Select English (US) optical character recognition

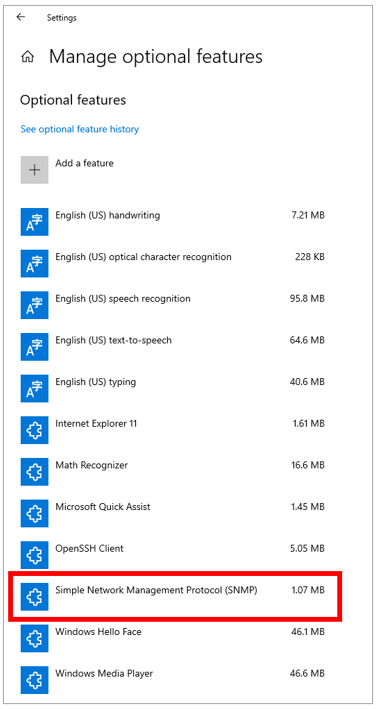[x=173, y=264]
